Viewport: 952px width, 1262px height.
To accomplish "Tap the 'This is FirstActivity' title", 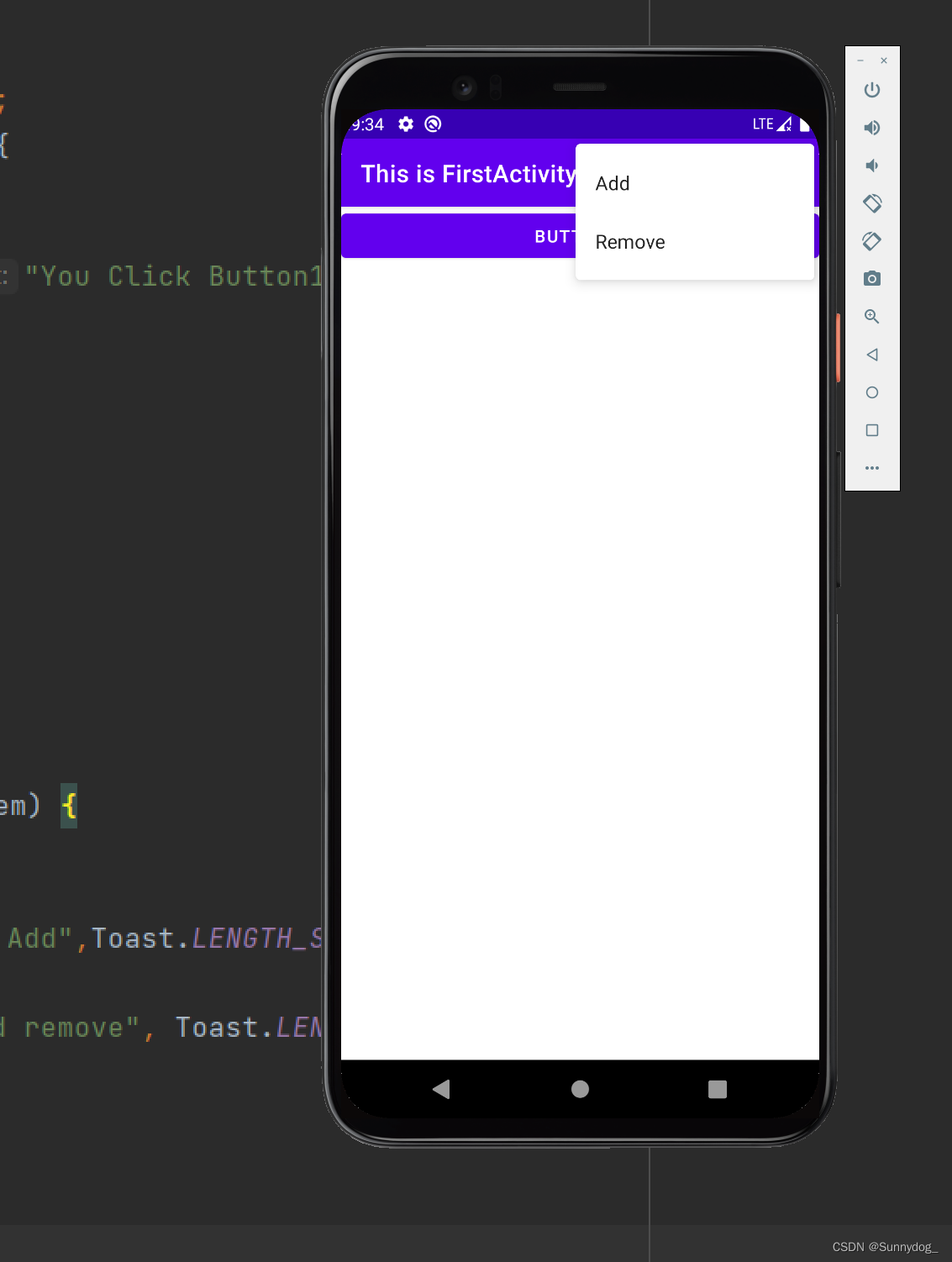I will pyautogui.click(x=468, y=174).
